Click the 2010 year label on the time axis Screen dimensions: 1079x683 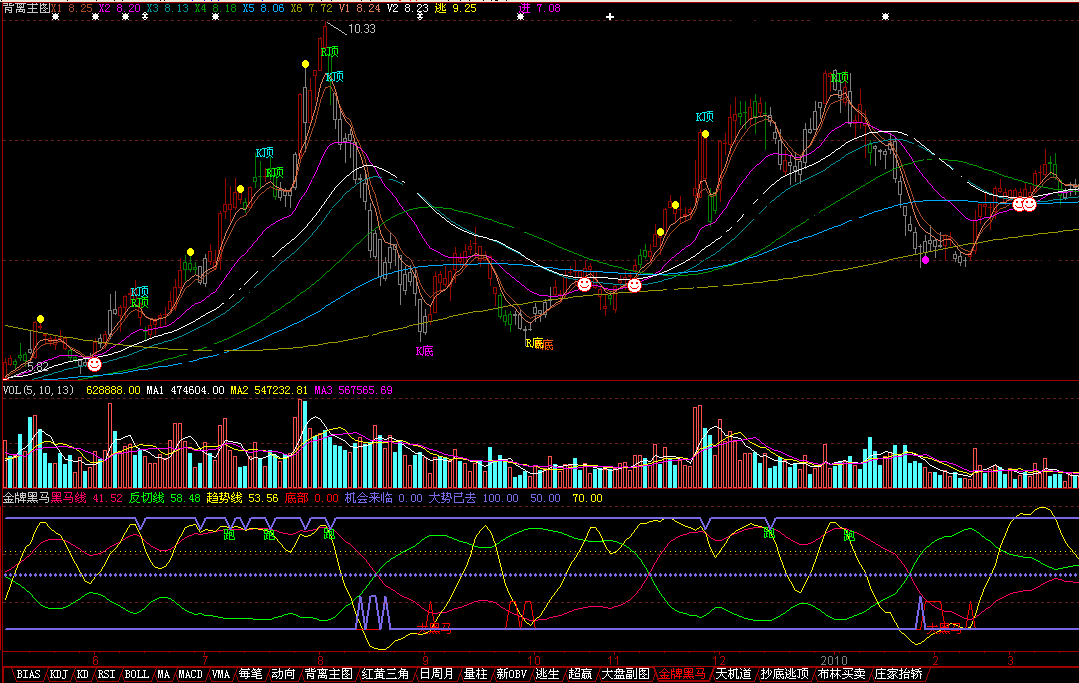834,660
